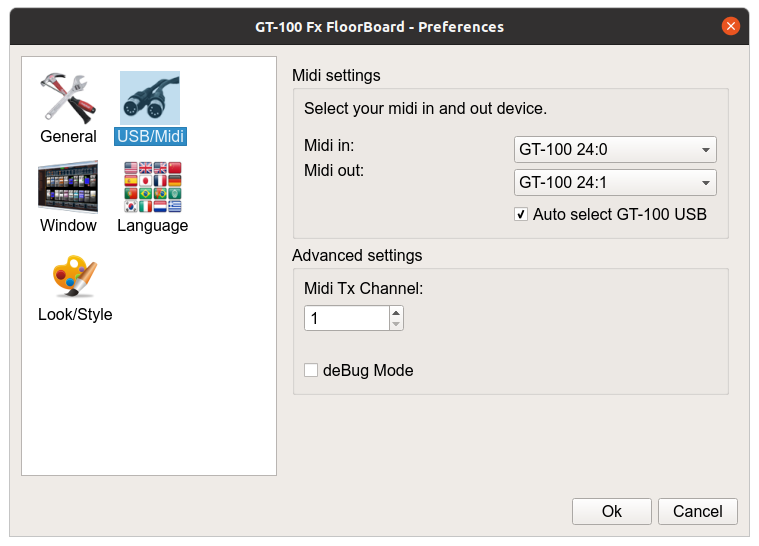Screen dimensions: 759x546
Task: Expand the Midi in device dropdown
Action: pos(615,150)
